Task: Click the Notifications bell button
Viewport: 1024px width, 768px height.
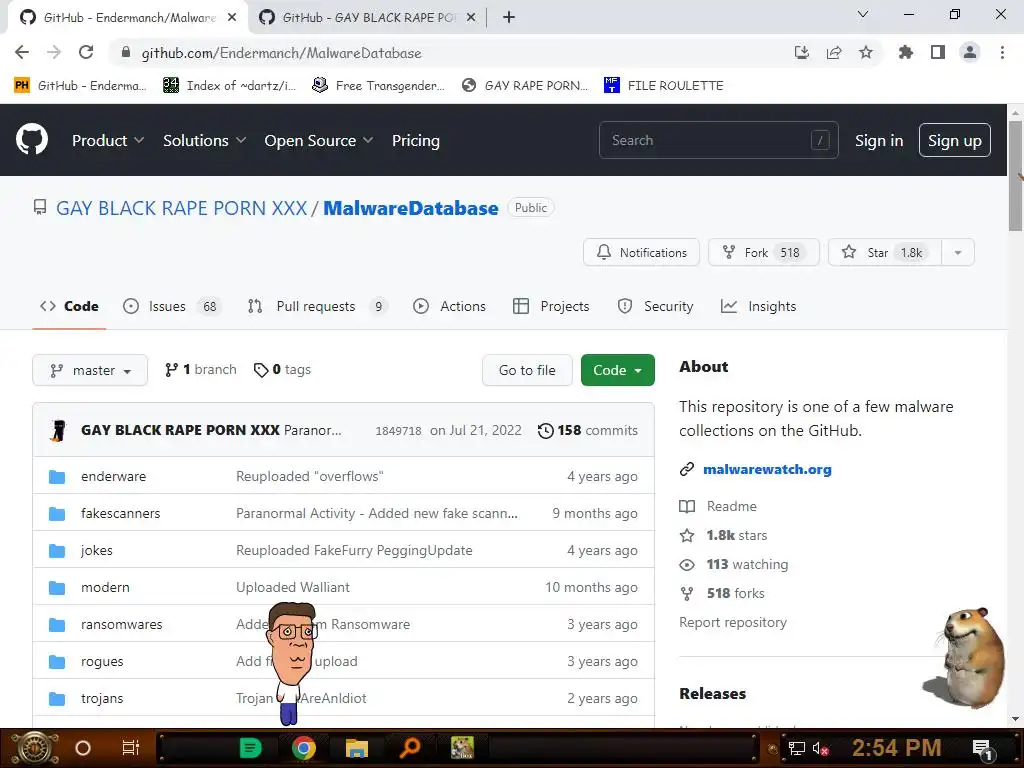Action: coord(641,253)
